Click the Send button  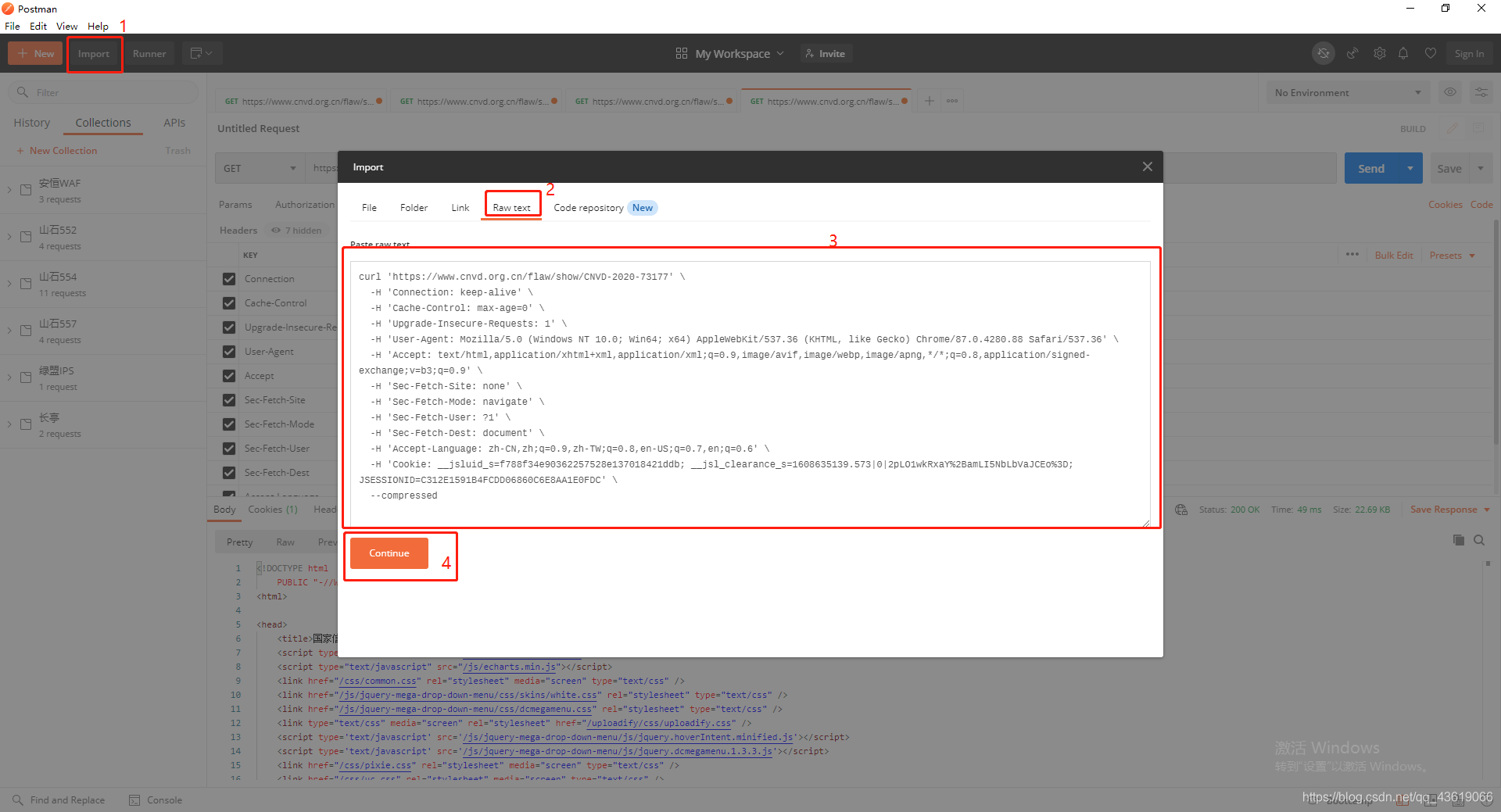click(1371, 169)
